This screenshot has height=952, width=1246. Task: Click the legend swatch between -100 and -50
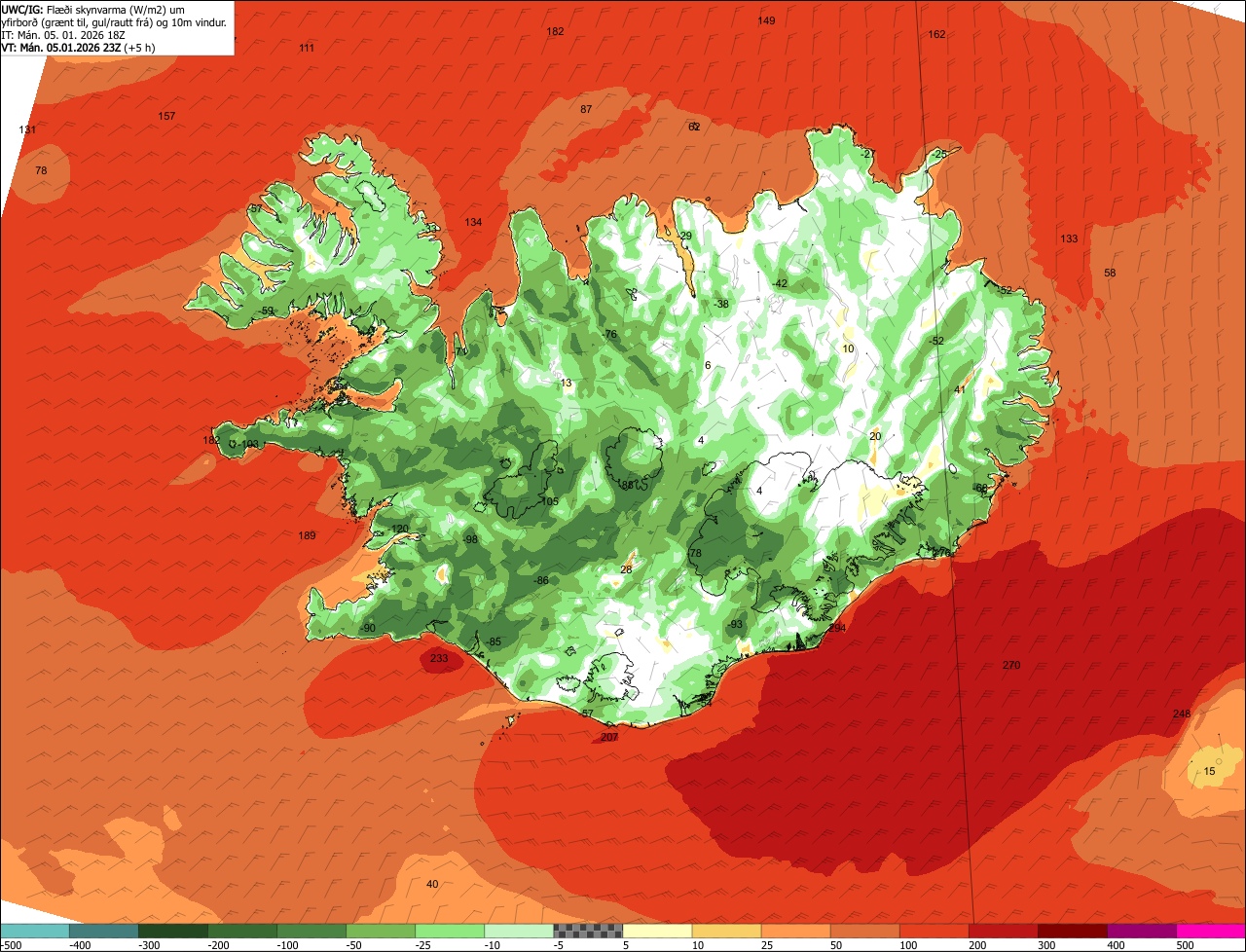tap(311, 931)
